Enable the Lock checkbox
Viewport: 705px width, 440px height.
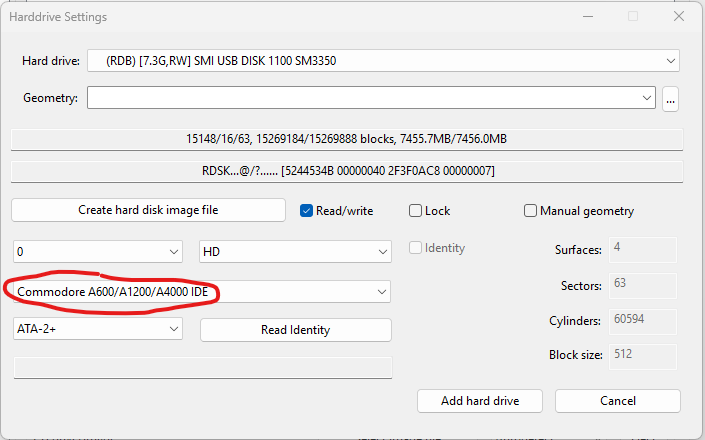(416, 211)
